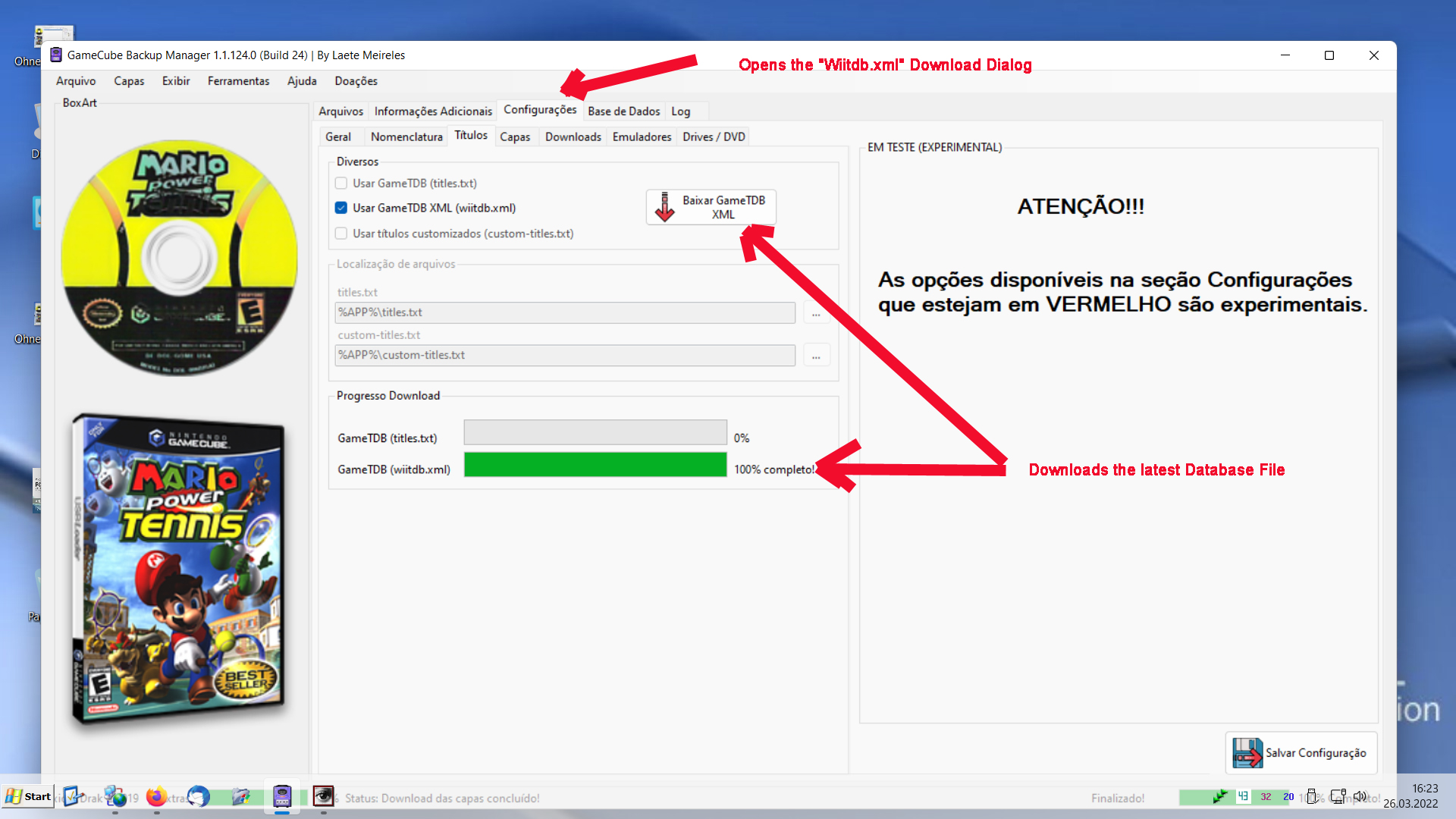Image resolution: width=1456 pixels, height=819 pixels.
Task: Click the 'Progresso Download' group label
Action: tap(388, 396)
